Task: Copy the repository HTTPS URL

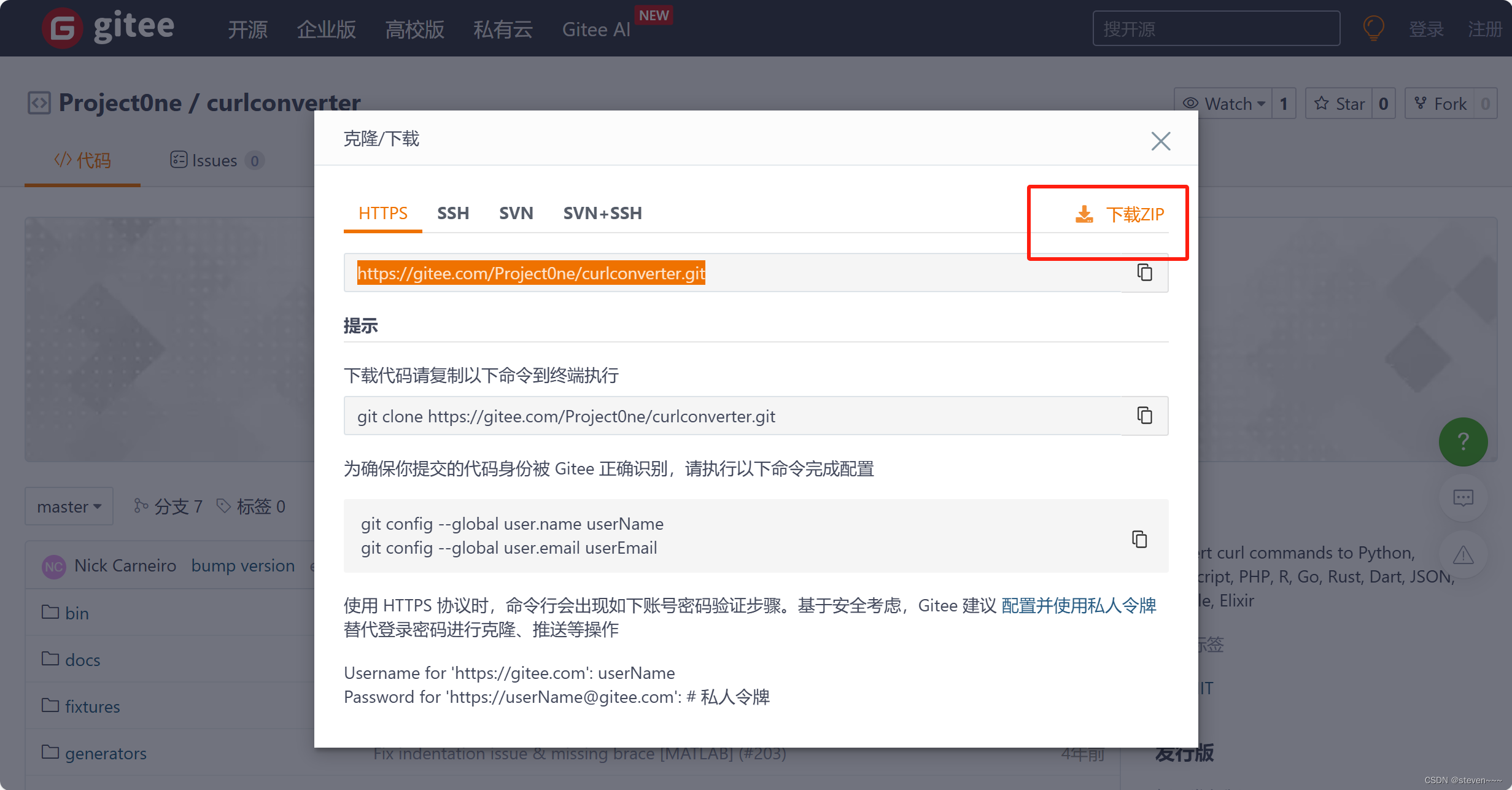Action: (1144, 273)
